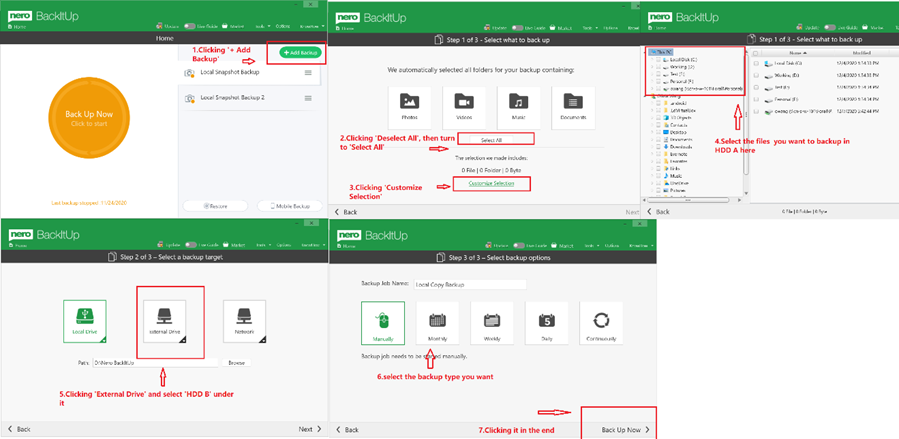Click OneDrive folder icon in tree
The width and height of the screenshot is (899, 439).
pos(666,183)
